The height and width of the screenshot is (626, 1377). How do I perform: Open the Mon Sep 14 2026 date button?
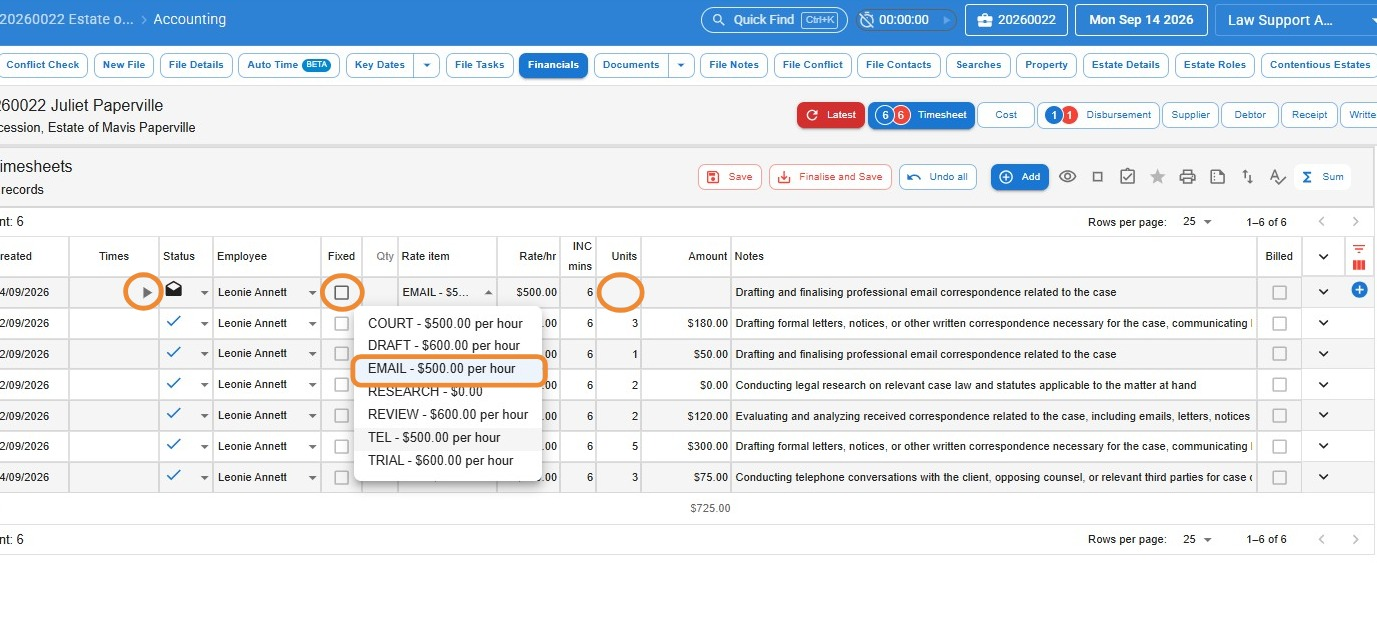[x=1141, y=20]
